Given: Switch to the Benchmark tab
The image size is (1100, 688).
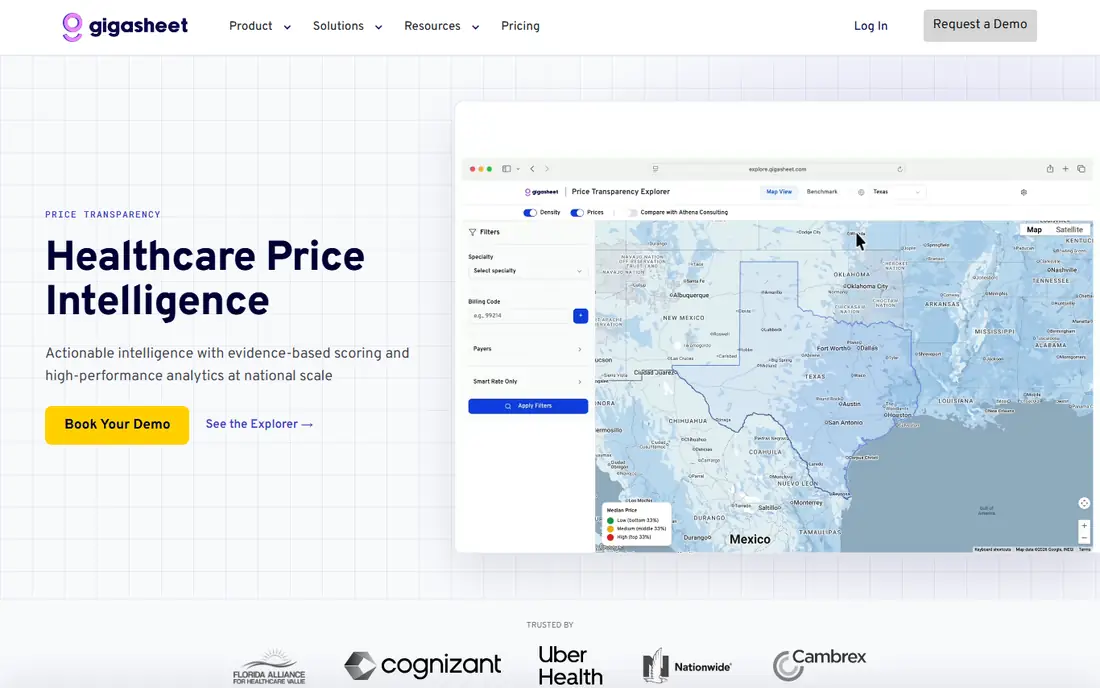Looking at the screenshot, I should tap(821, 191).
